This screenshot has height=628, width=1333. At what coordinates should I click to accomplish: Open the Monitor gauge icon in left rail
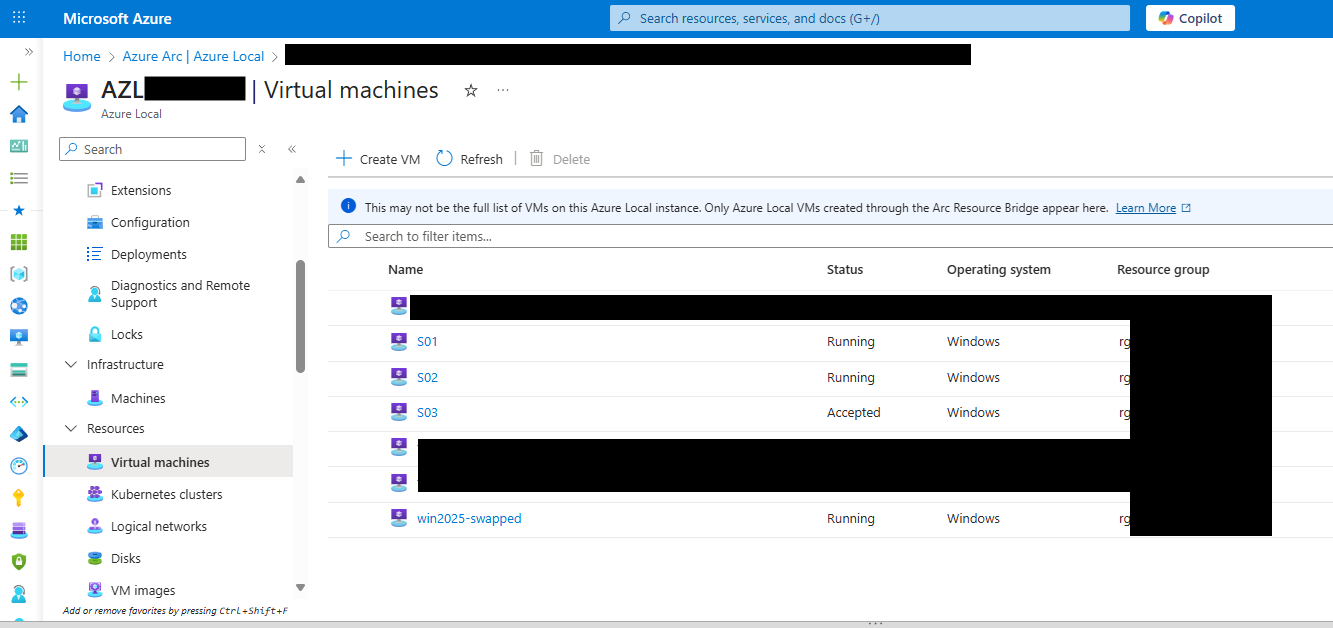19,465
